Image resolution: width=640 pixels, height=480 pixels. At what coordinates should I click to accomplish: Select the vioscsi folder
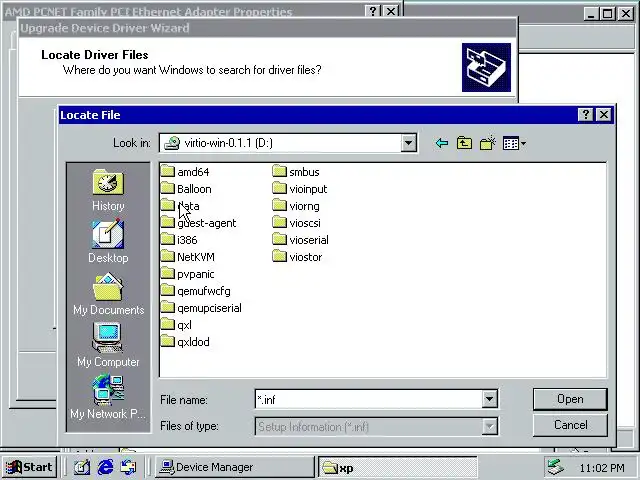click(297, 223)
